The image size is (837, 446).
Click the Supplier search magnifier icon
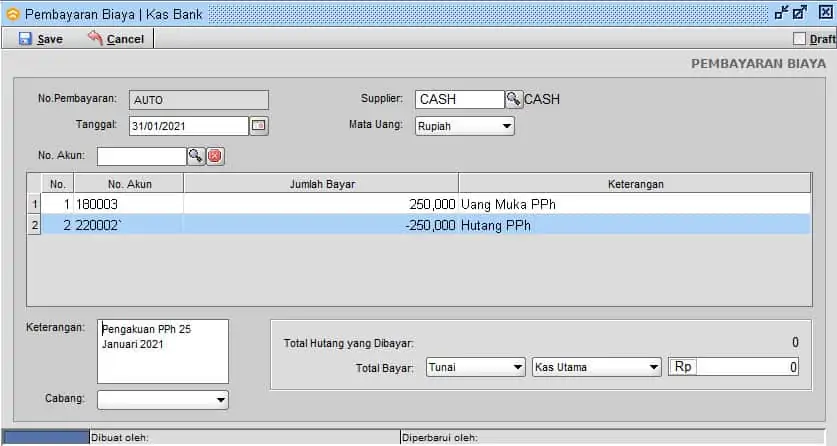[514, 99]
